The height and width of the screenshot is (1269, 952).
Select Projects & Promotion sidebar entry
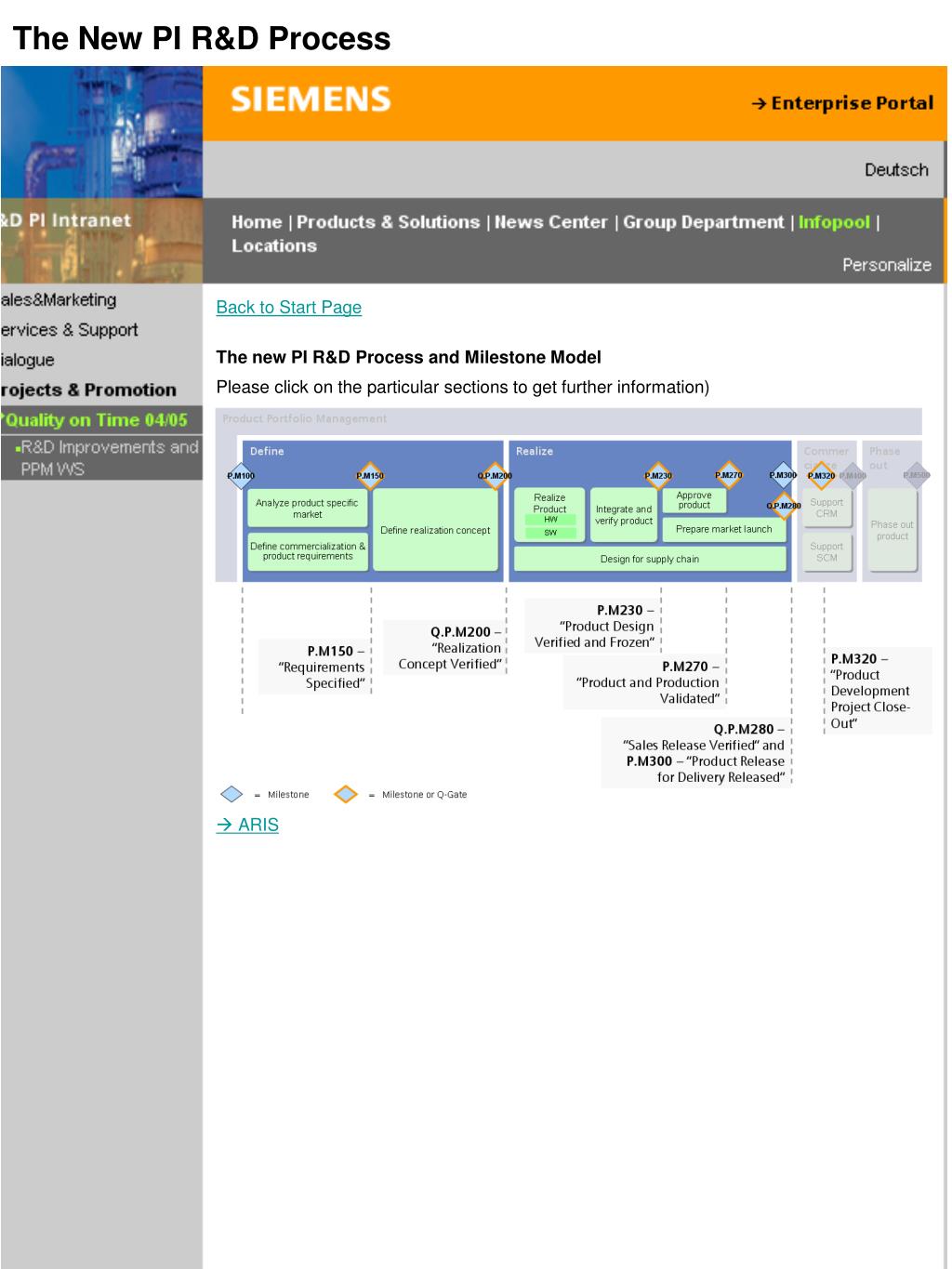pos(88,390)
